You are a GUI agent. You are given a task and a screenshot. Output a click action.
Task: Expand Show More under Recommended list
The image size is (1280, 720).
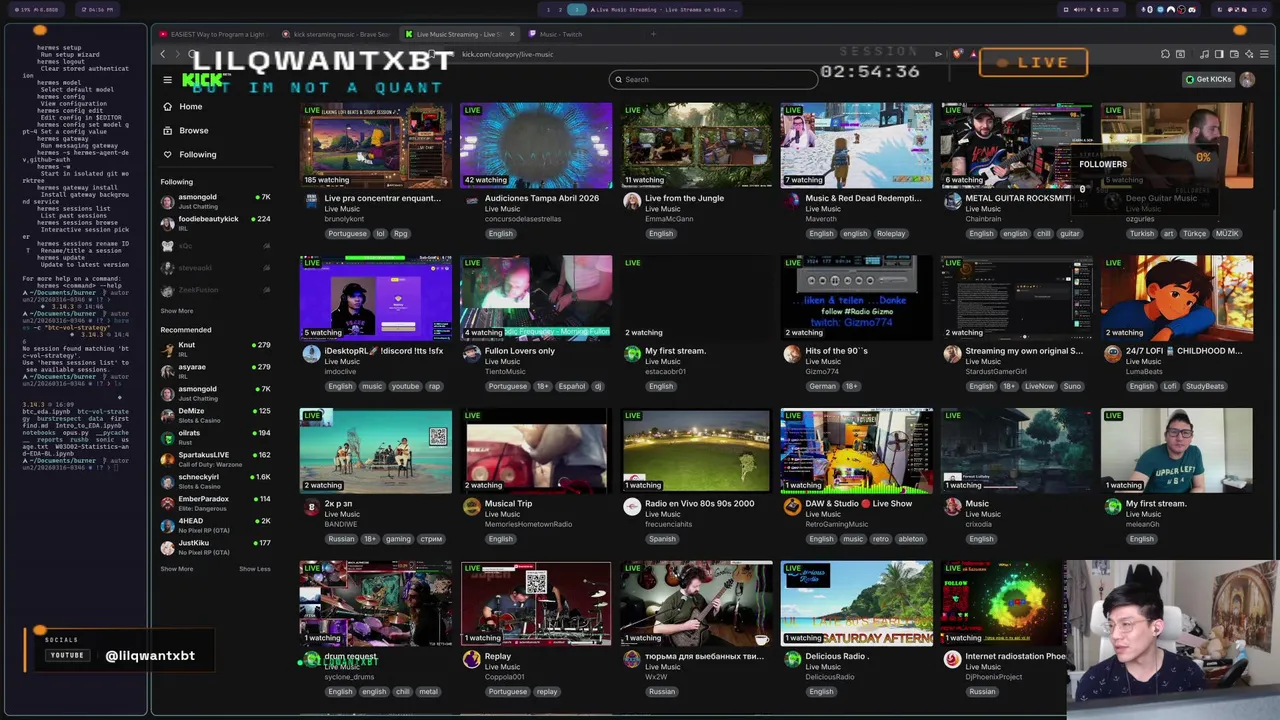tap(177, 569)
